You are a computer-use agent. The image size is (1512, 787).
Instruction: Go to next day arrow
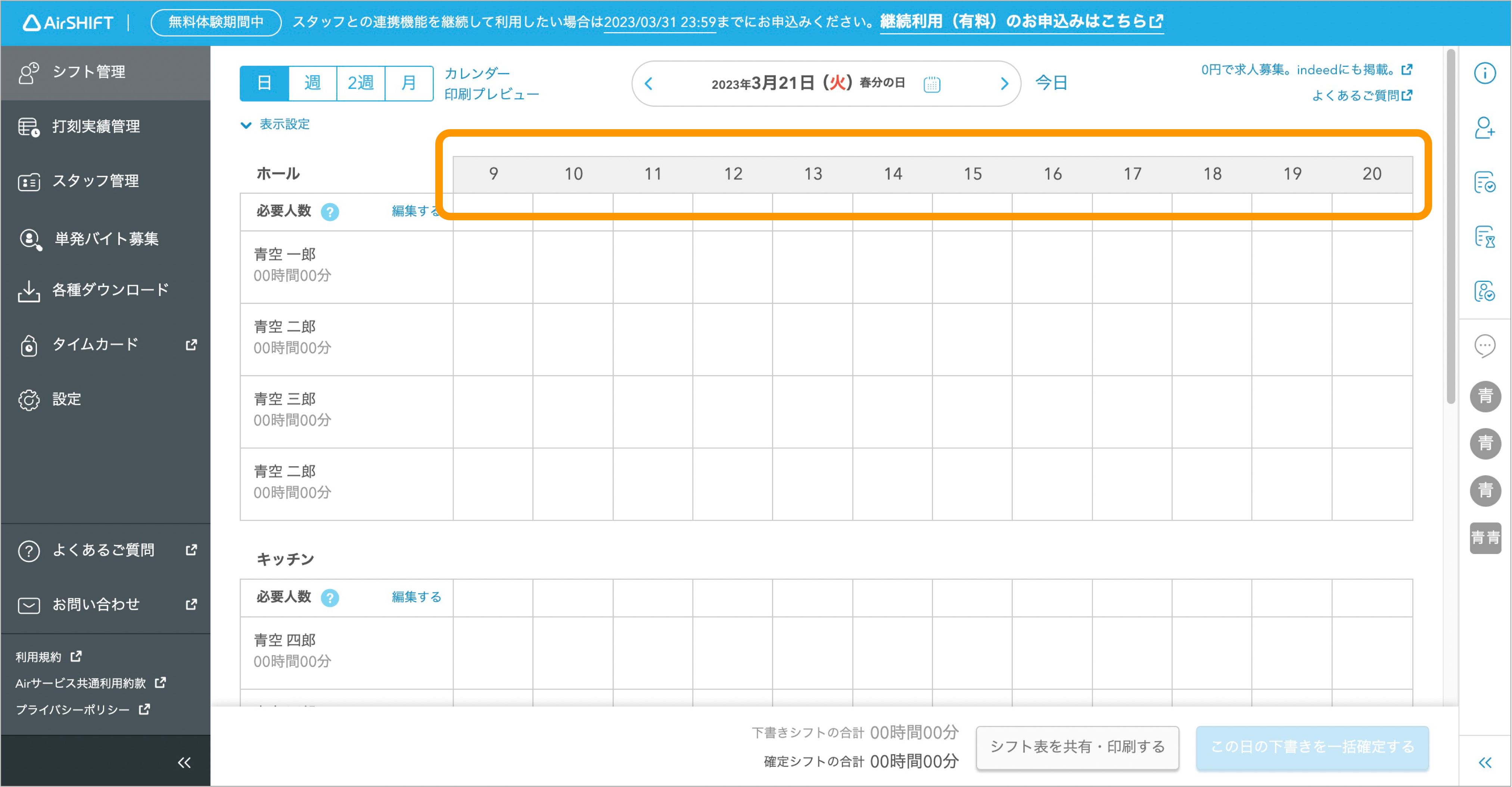click(x=1004, y=83)
